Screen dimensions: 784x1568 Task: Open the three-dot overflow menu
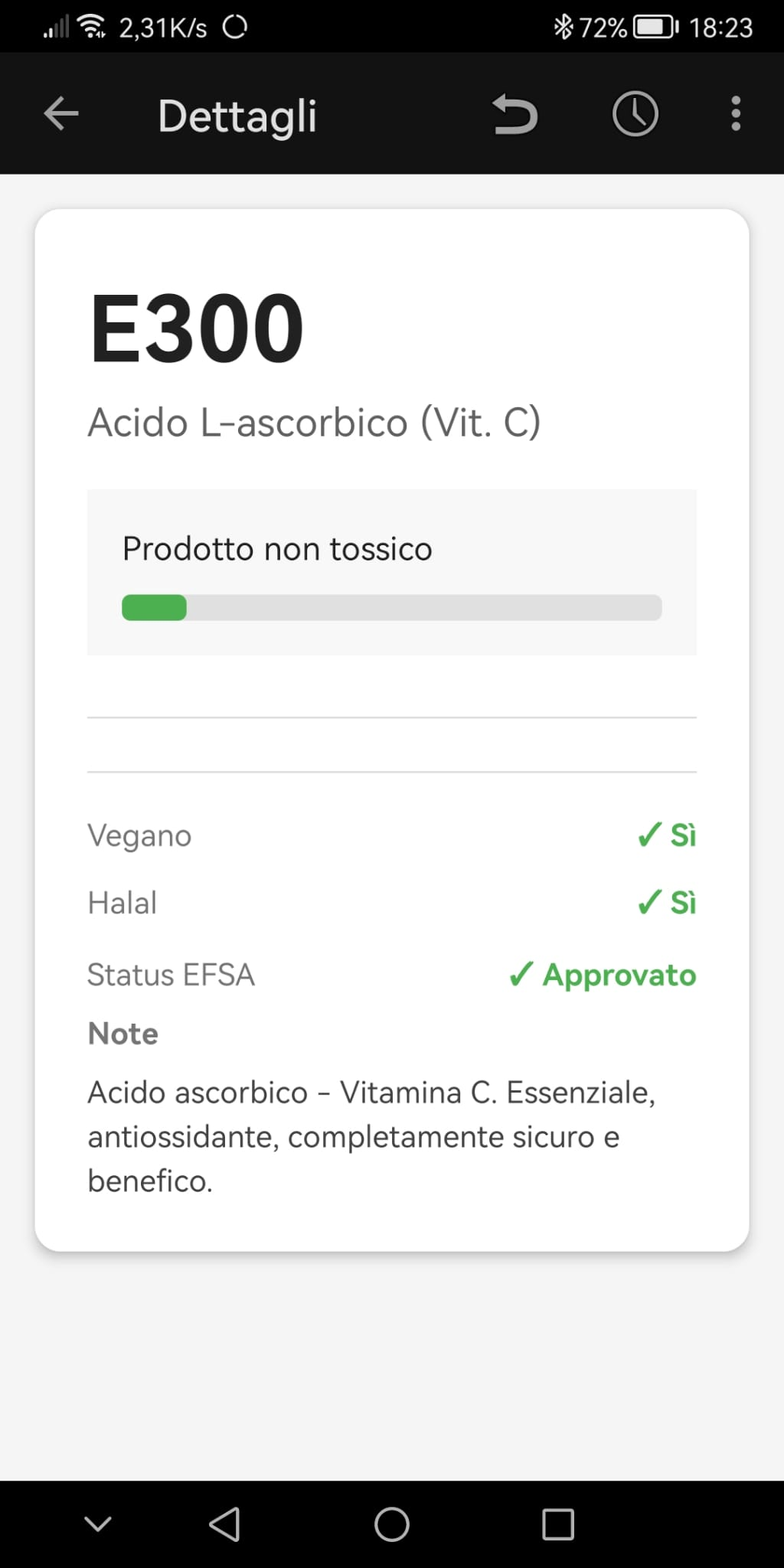(734, 113)
